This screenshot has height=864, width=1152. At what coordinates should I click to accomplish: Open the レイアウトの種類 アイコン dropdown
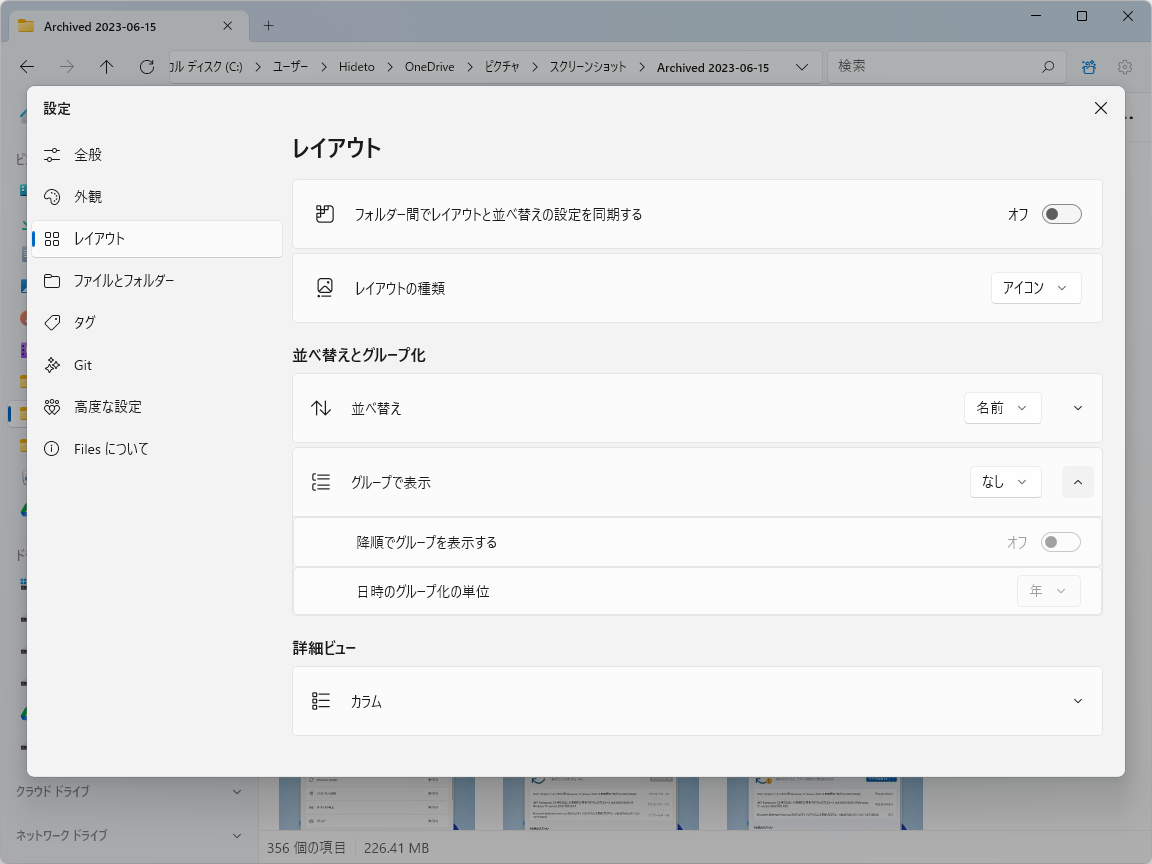(x=1036, y=287)
